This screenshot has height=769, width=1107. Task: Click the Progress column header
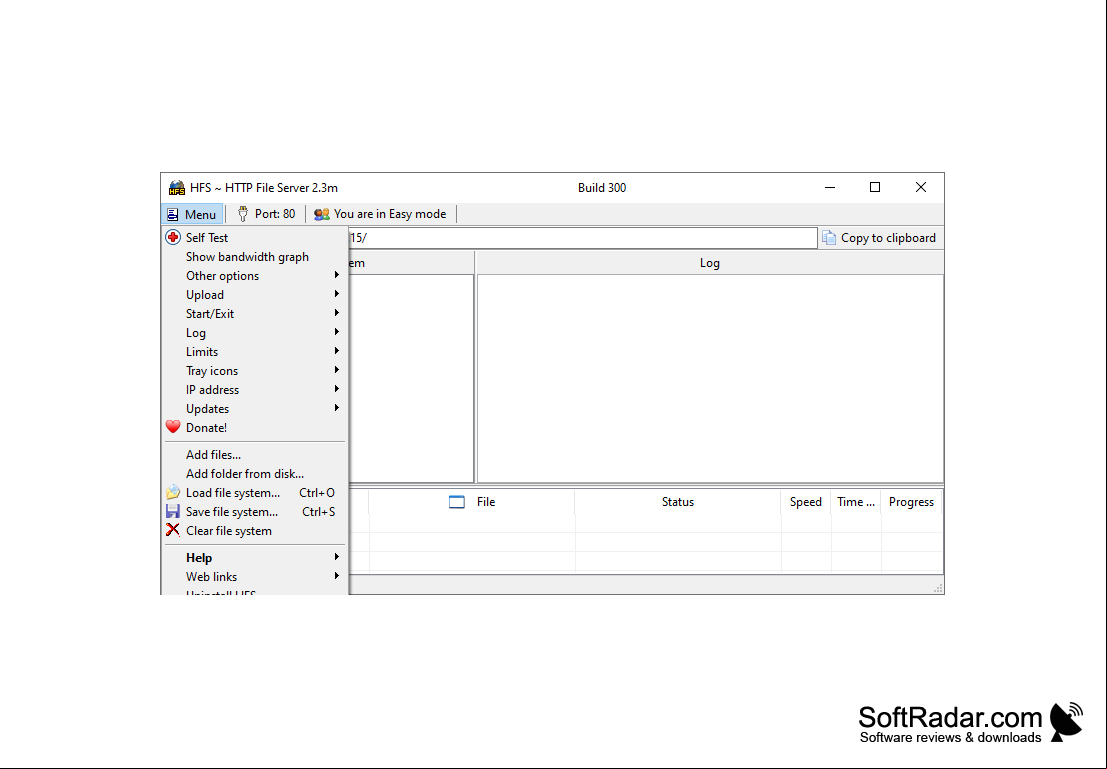pyautogui.click(x=911, y=502)
